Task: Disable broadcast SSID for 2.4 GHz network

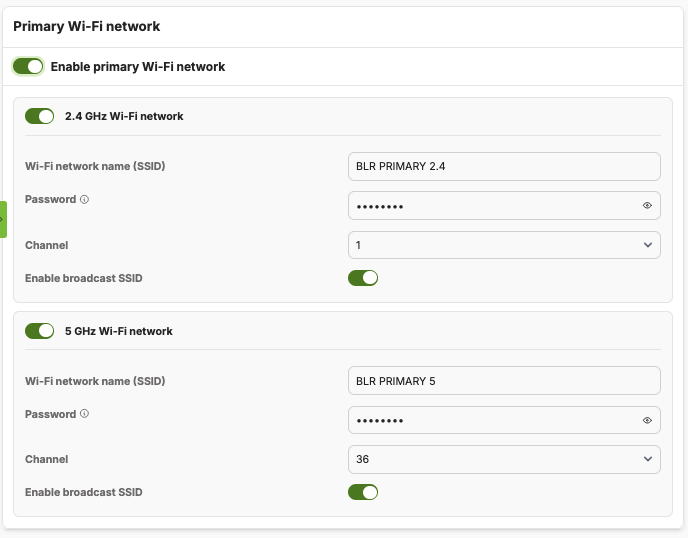Action: pos(363,278)
